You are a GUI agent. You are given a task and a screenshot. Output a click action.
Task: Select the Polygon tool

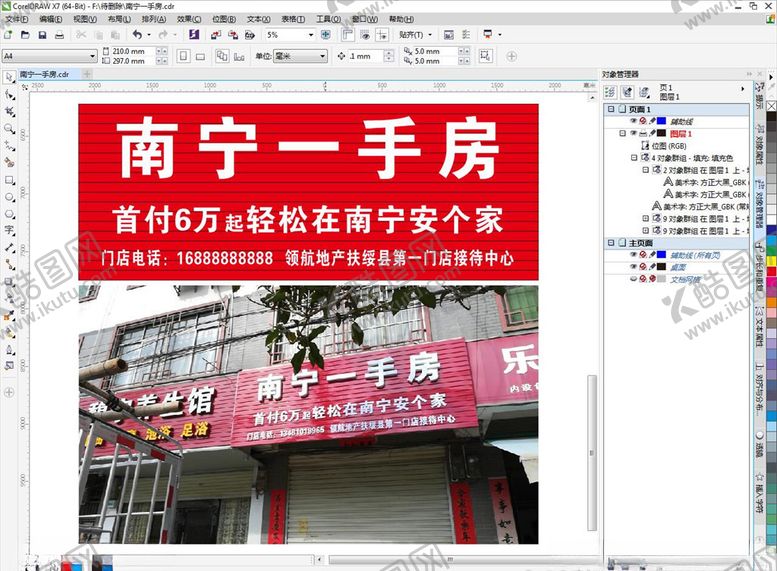pos(9,214)
